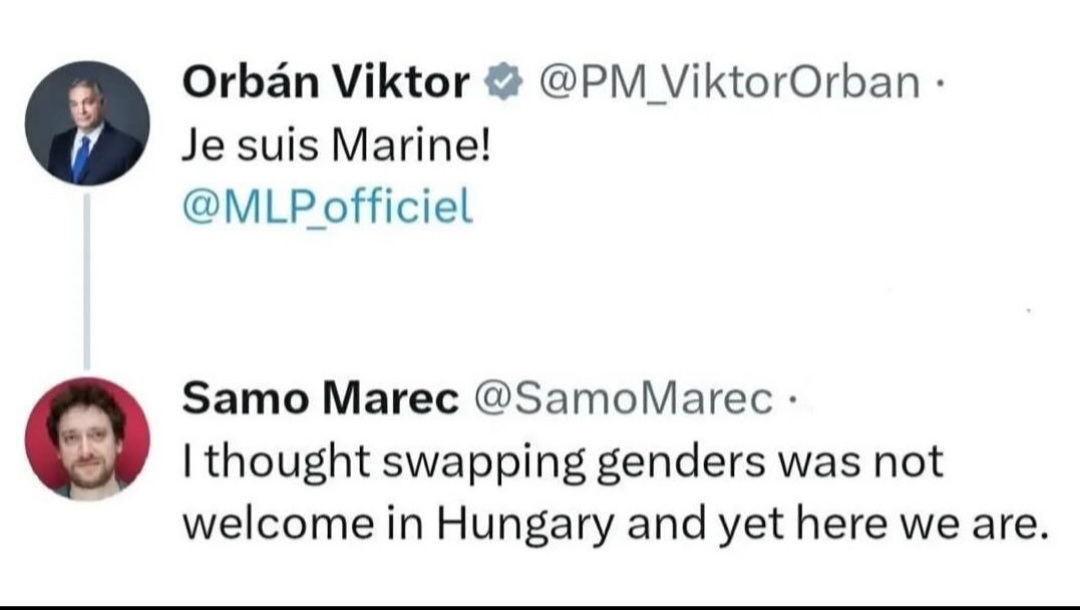The image size is (1080, 610).
Task: Click the blue verified badge icon
Action: [503, 81]
